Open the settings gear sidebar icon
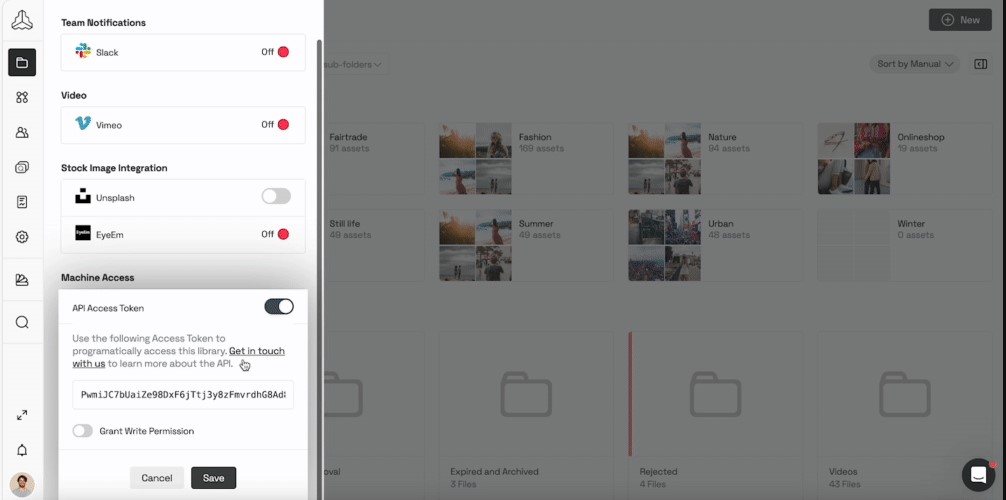Viewport: 1006px width, 500px height. (x=22, y=237)
